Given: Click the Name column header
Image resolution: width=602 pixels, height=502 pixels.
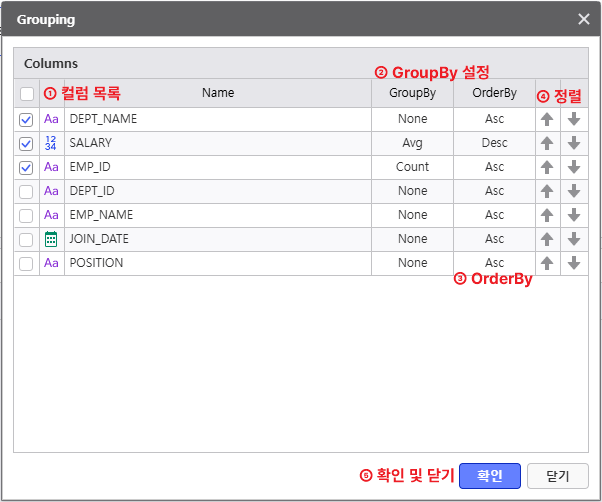Looking at the screenshot, I should point(217,93).
